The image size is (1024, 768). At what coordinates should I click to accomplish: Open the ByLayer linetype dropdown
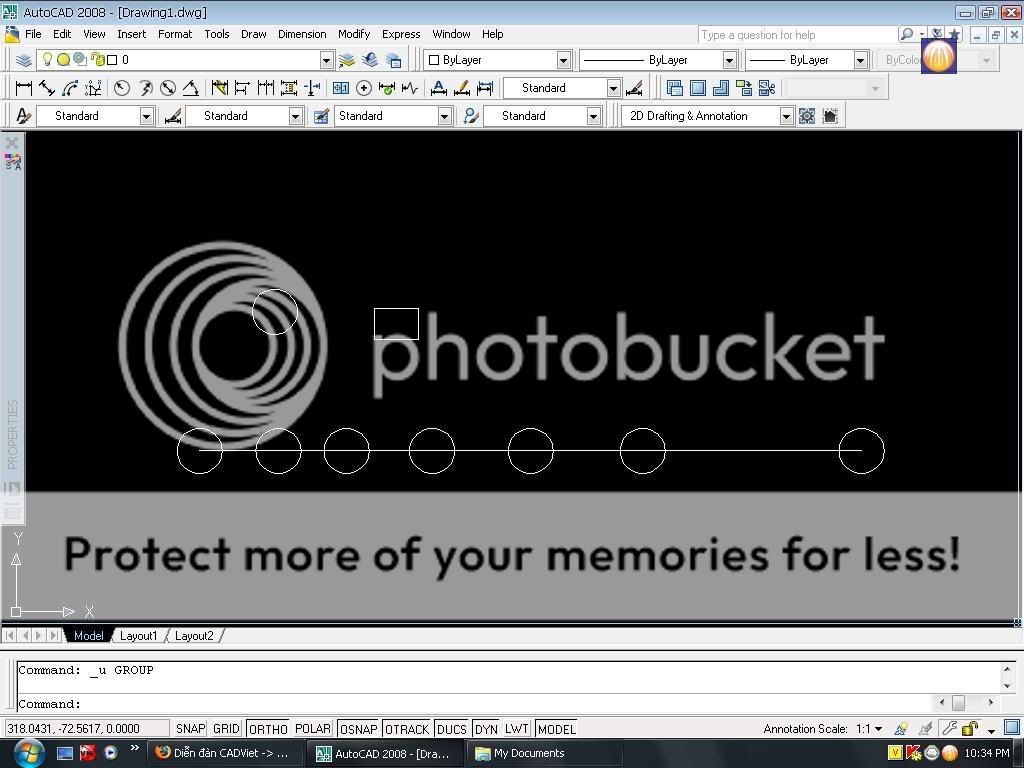[x=729, y=60]
